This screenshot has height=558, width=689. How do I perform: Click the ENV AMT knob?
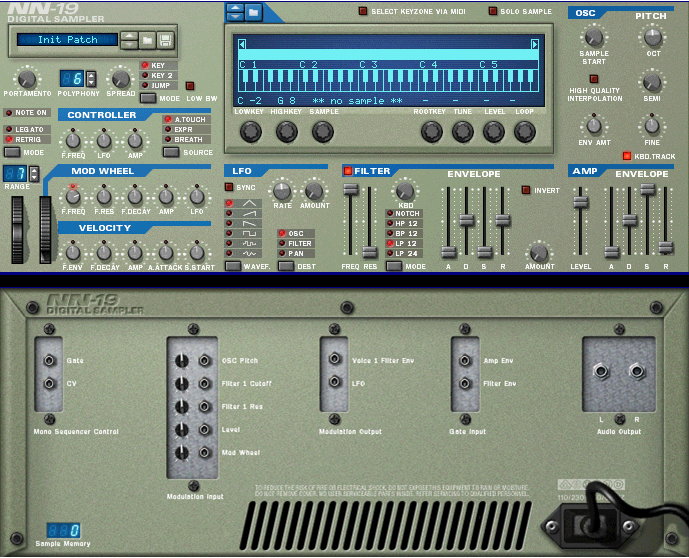pyautogui.click(x=594, y=126)
